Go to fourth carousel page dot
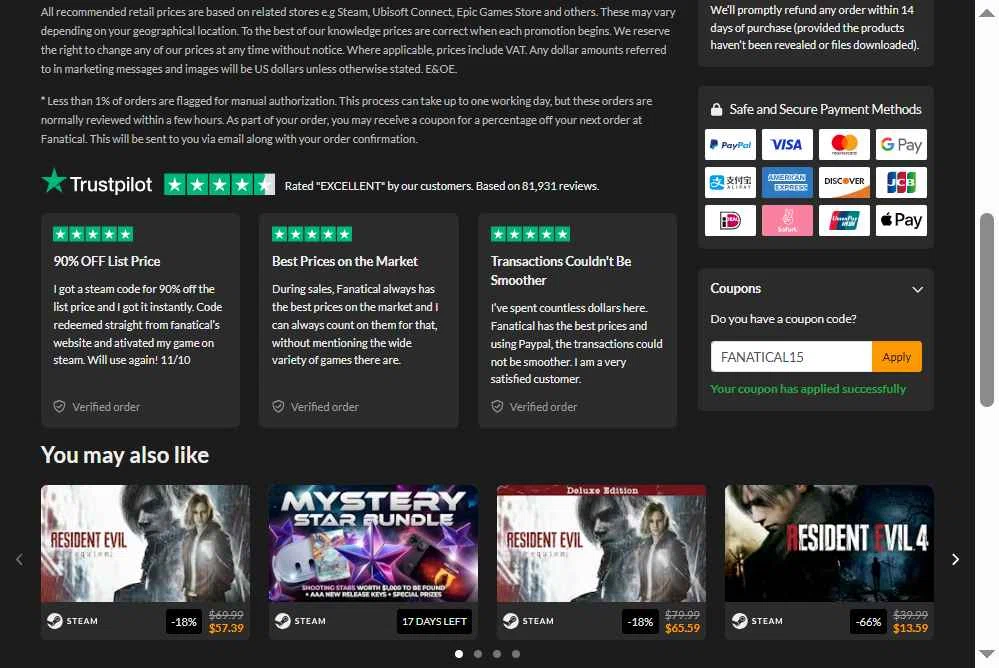Image resolution: width=999 pixels, height=668 pixels. (x=516, y=654)
